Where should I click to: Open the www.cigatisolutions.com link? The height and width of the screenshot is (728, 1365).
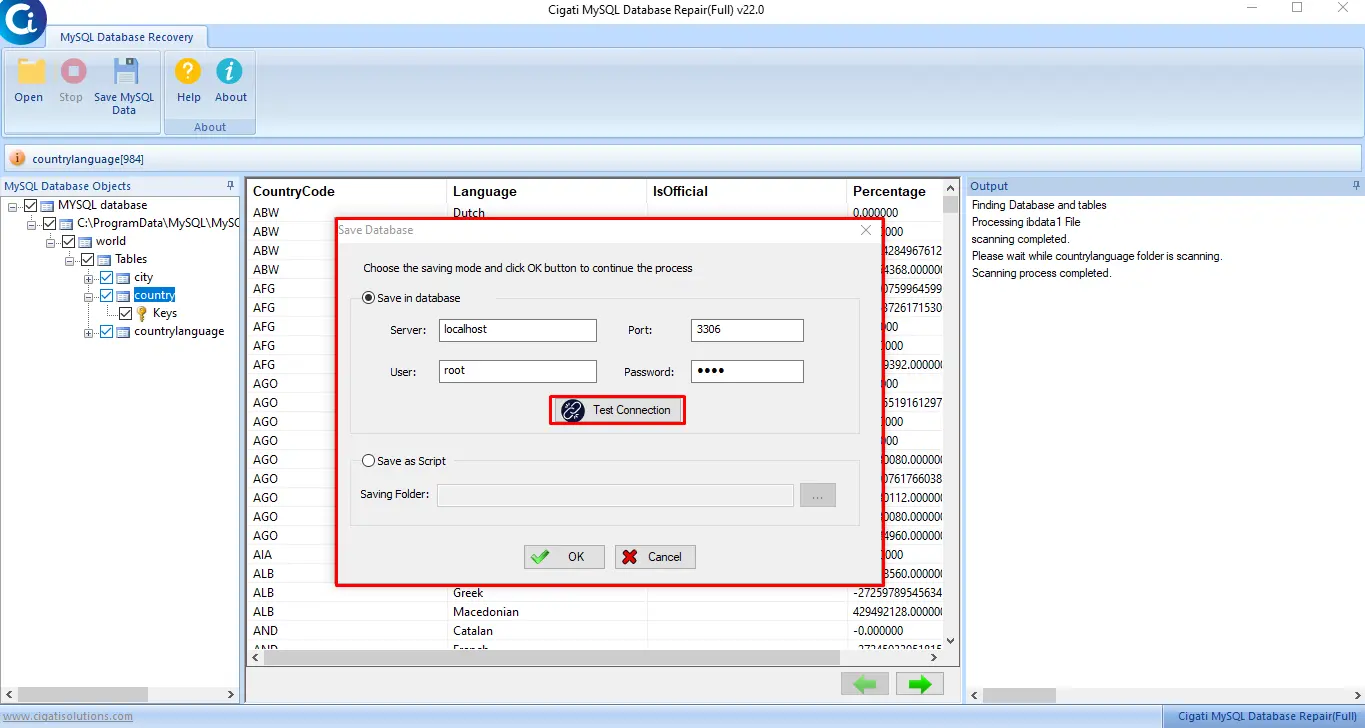pyautogui.click(x=67, y=716)
